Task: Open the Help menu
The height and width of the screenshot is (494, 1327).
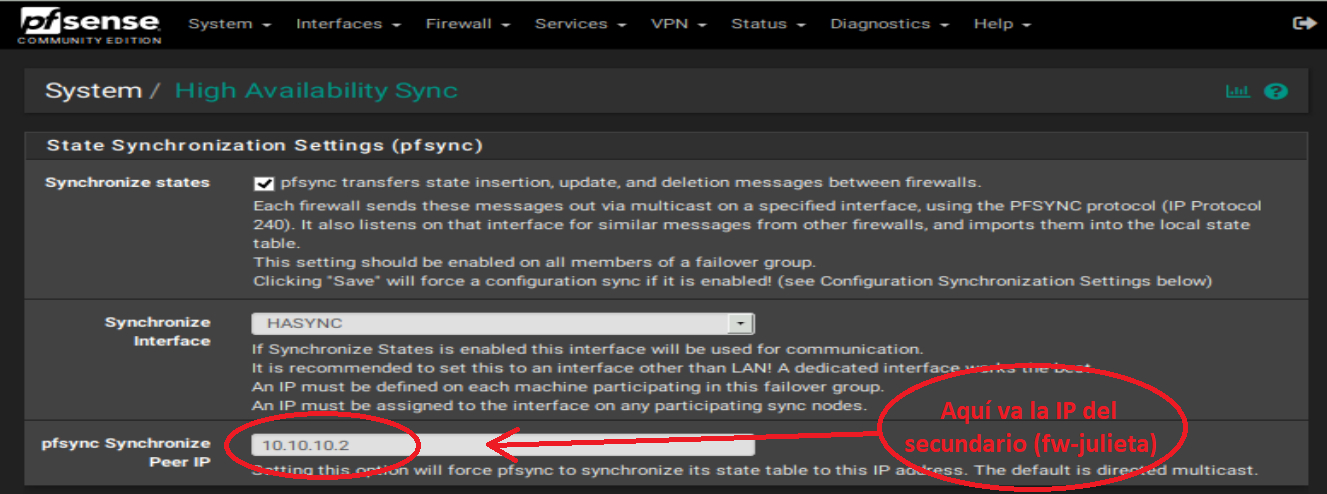Action: pos(1002,23)
